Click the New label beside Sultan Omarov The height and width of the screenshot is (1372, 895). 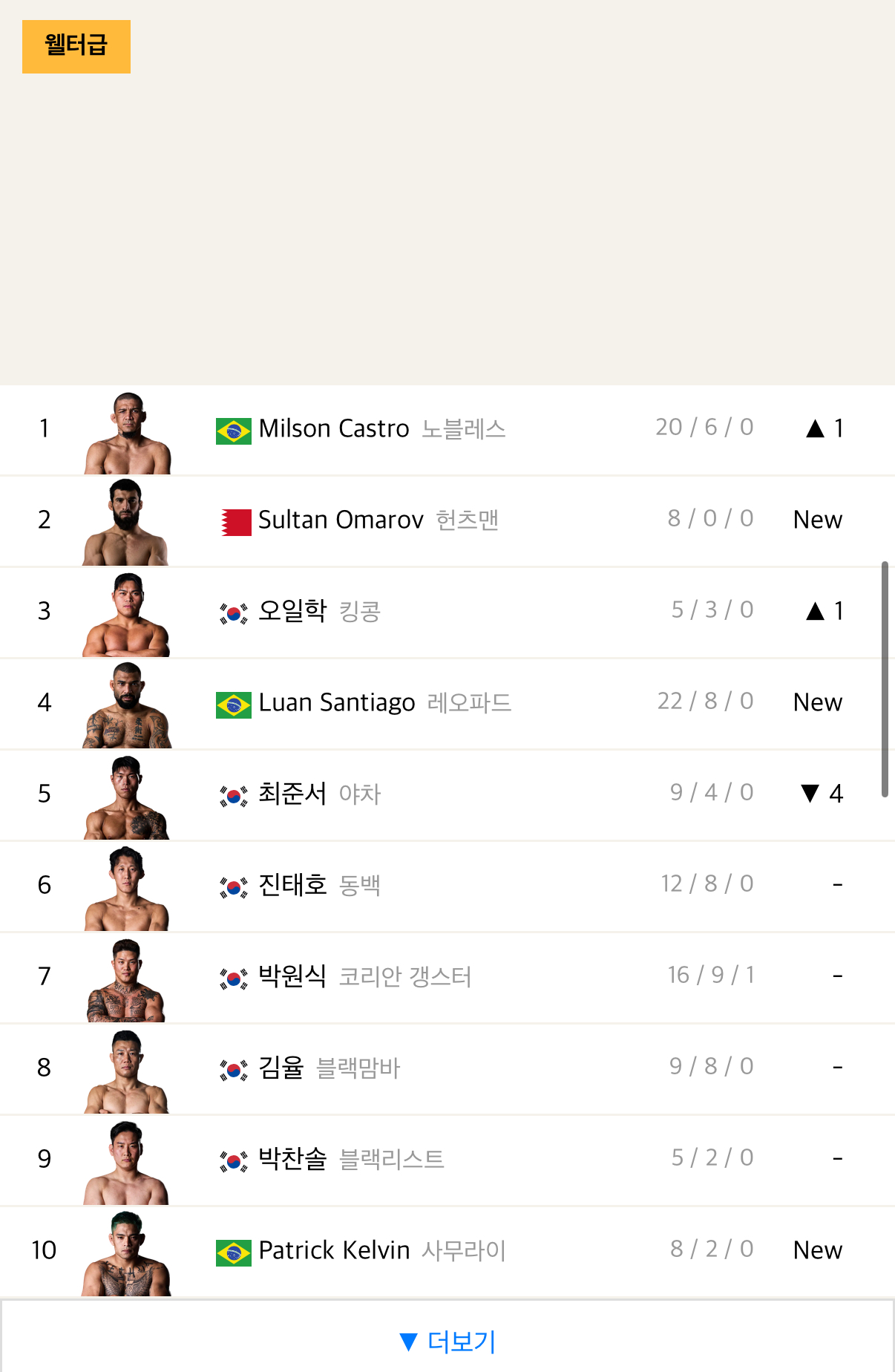[x=817, y=520]
